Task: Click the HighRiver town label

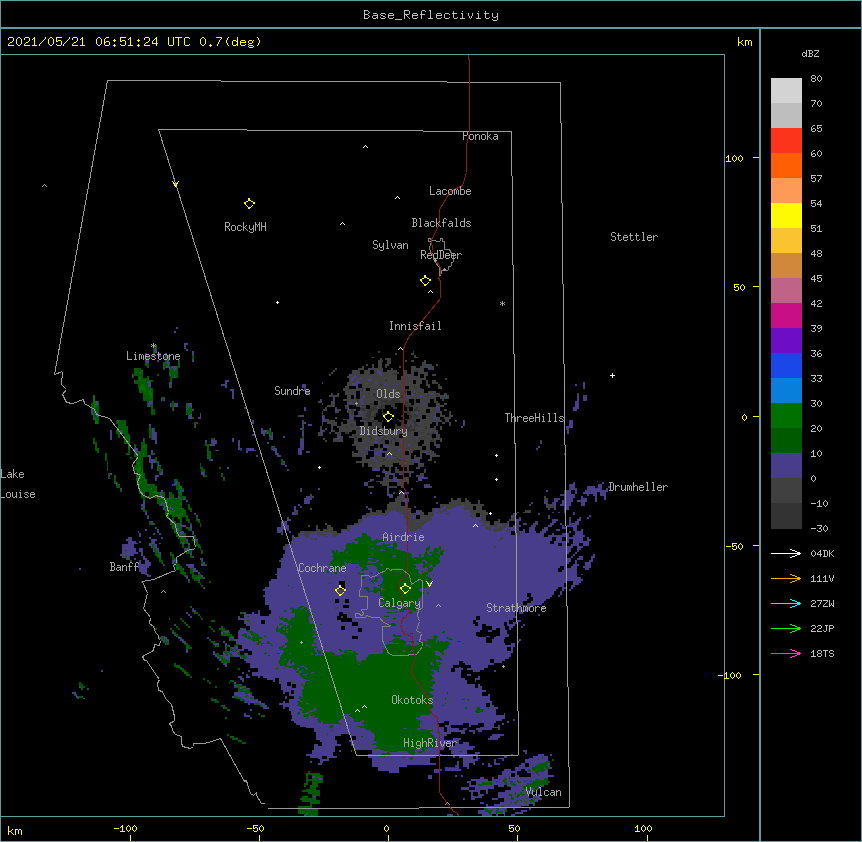Action: [430, 743]
